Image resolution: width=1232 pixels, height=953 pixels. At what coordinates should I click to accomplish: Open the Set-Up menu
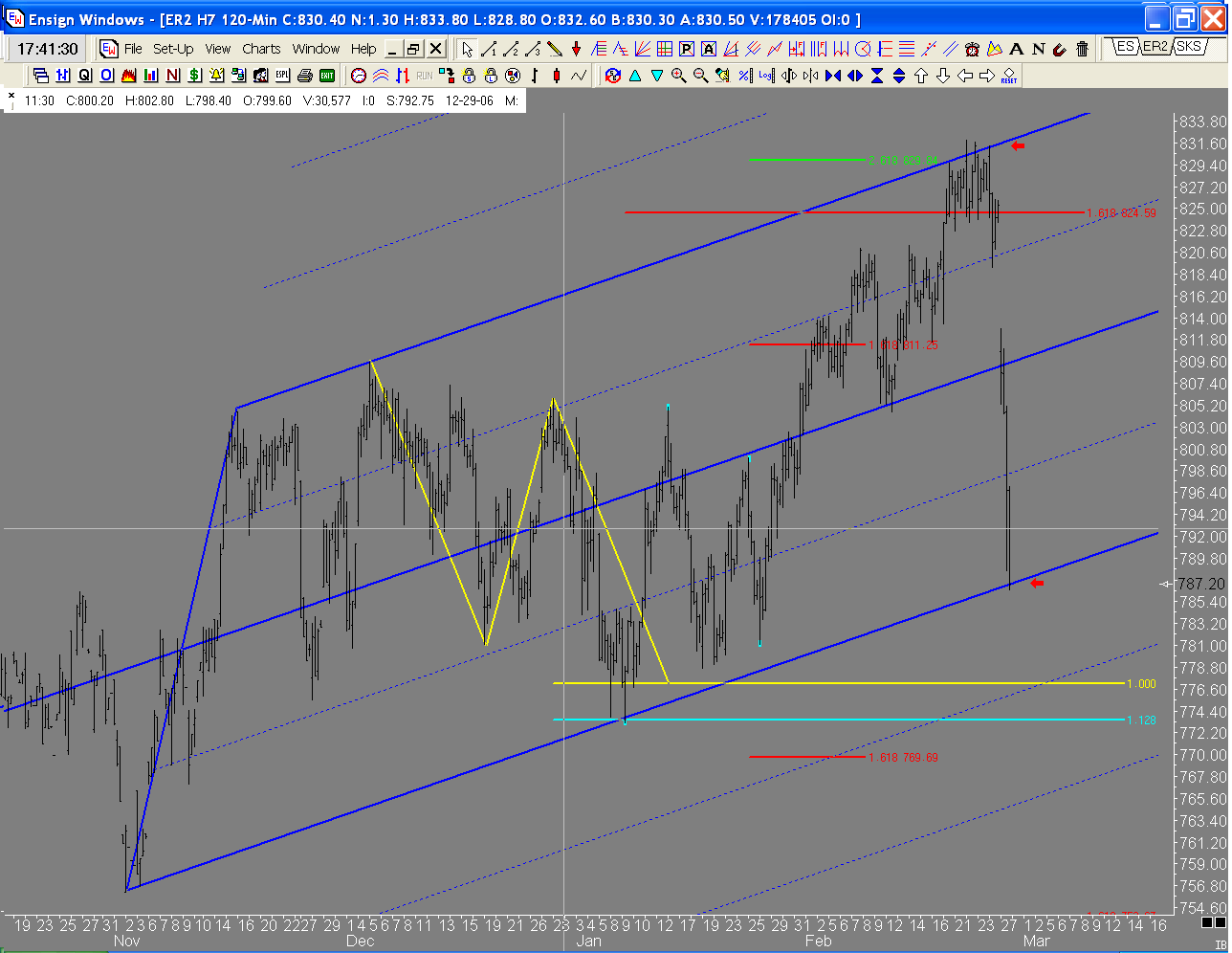pyautogui.click(x=173, y=49)
